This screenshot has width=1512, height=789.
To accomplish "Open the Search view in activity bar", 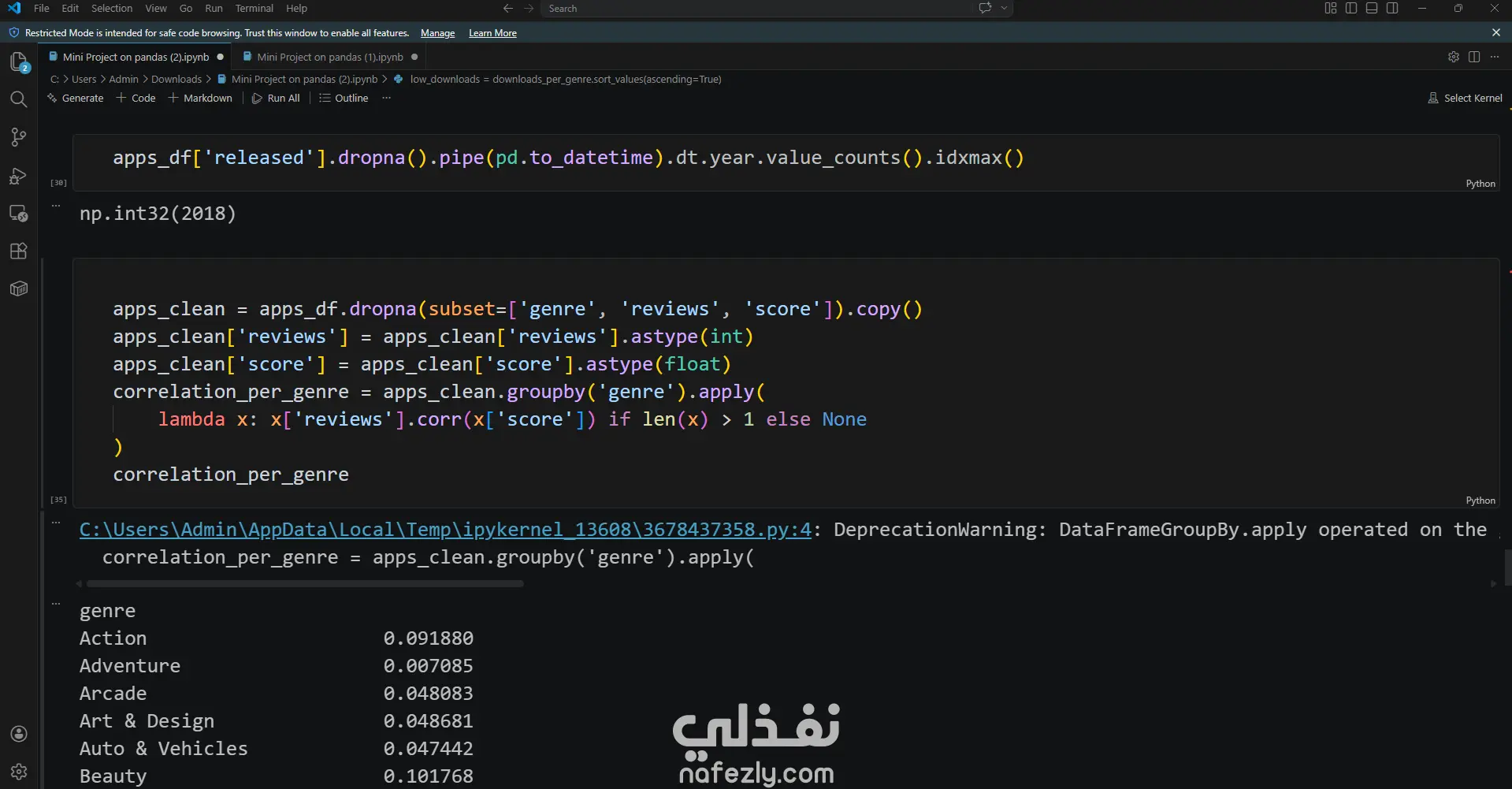I will point(19,99).
